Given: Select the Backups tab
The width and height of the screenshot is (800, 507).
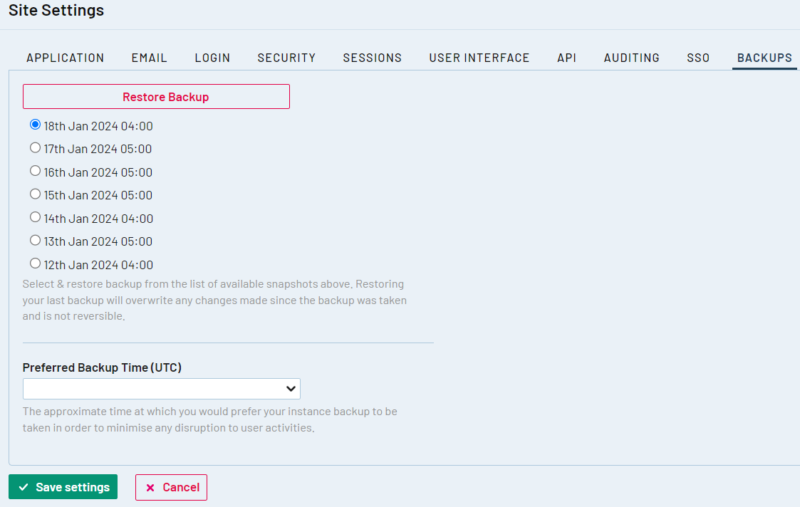Looking at the screenshot, I should [764, 58].
